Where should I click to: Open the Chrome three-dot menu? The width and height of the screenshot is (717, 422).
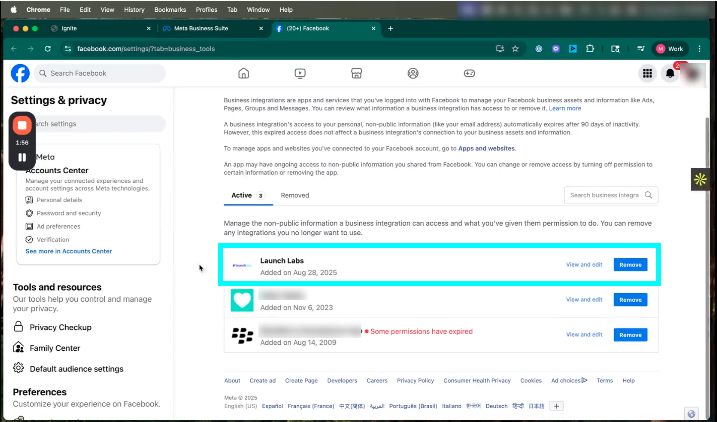(x=699, y=48)
